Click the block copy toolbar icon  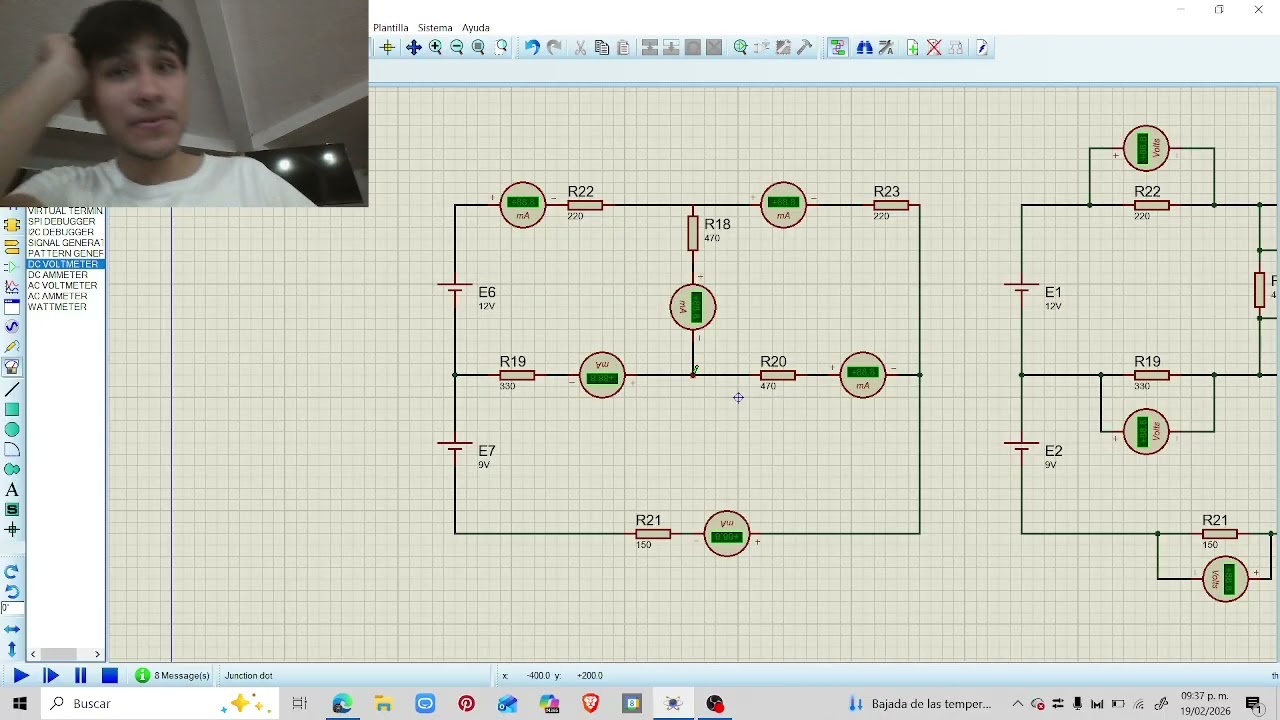coord(649,47)
